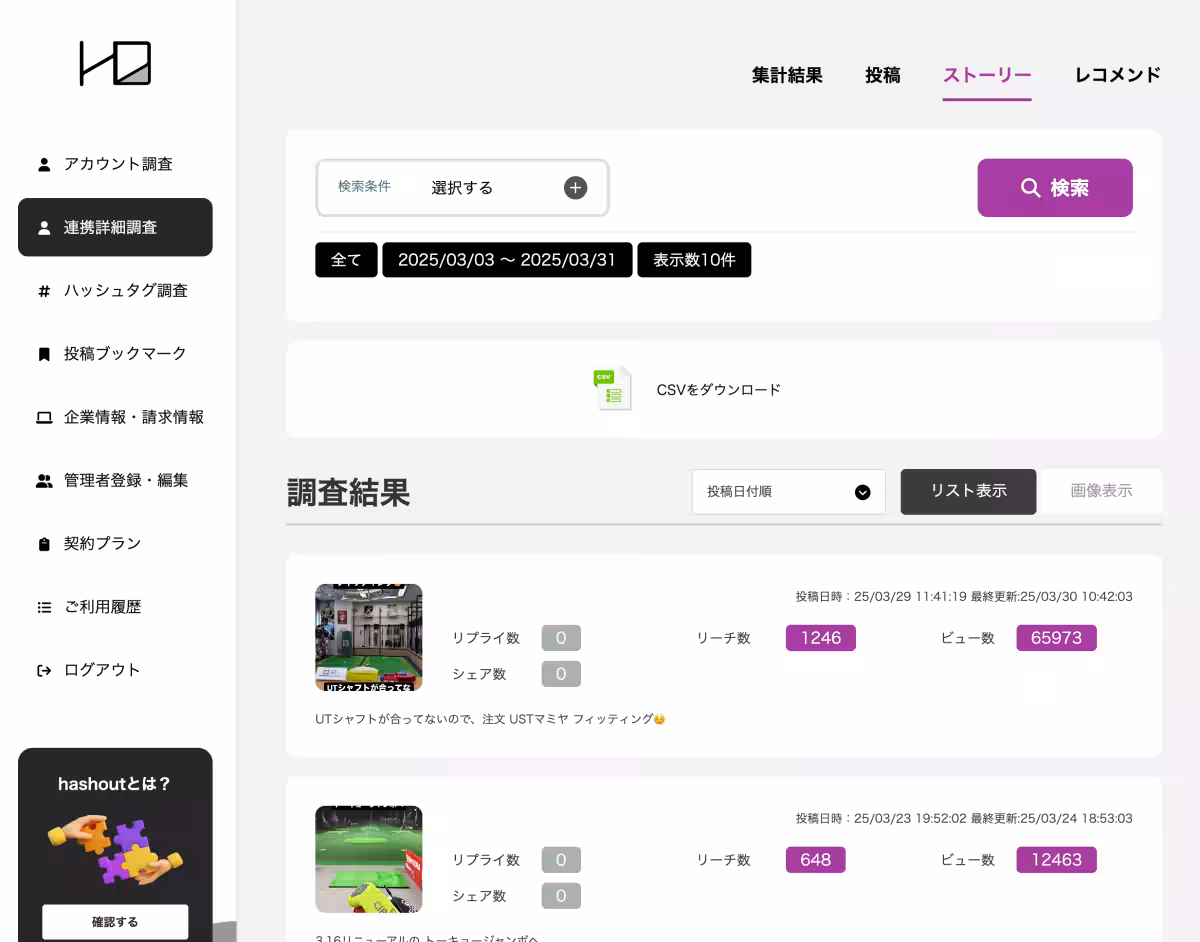Click the 契約プラン clipboard icon

[42, 543]
